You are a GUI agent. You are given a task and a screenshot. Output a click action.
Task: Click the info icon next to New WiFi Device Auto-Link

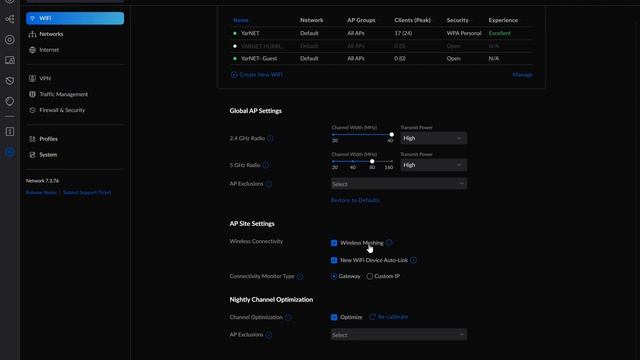tap(413, 260)
